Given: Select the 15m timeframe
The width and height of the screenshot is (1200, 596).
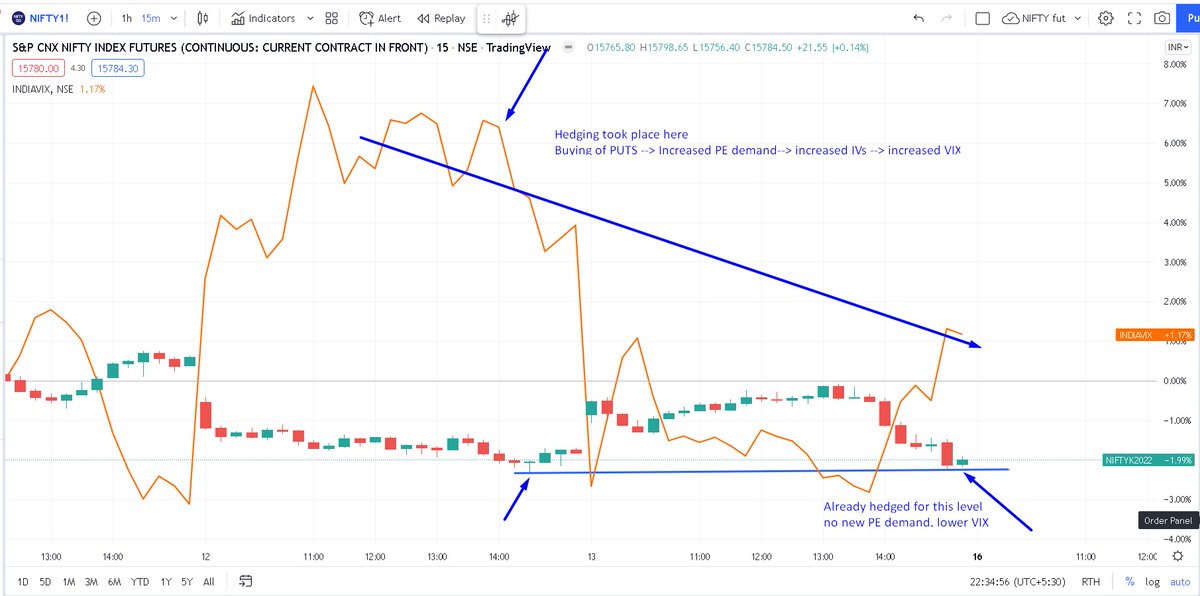Looking at the screenshot, I should [149, 18].
